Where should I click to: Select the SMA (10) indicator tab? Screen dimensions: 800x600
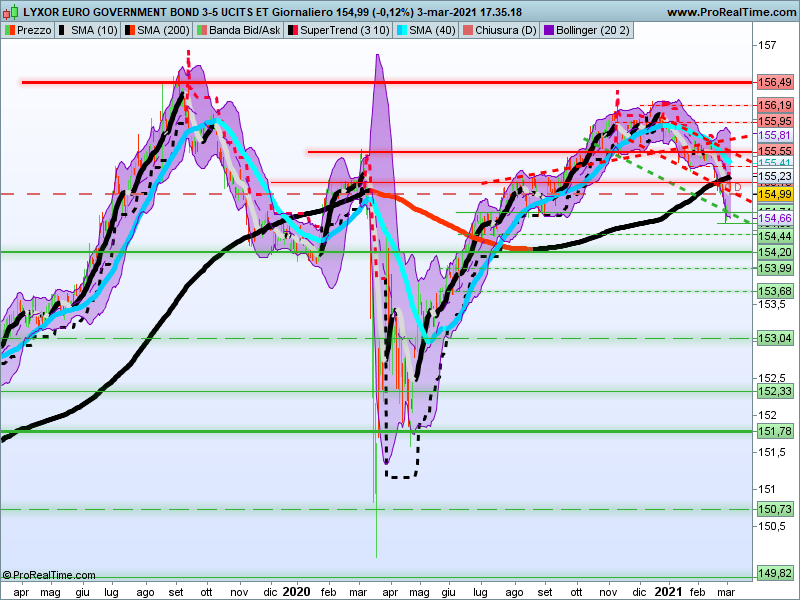[x=94, y=31]
